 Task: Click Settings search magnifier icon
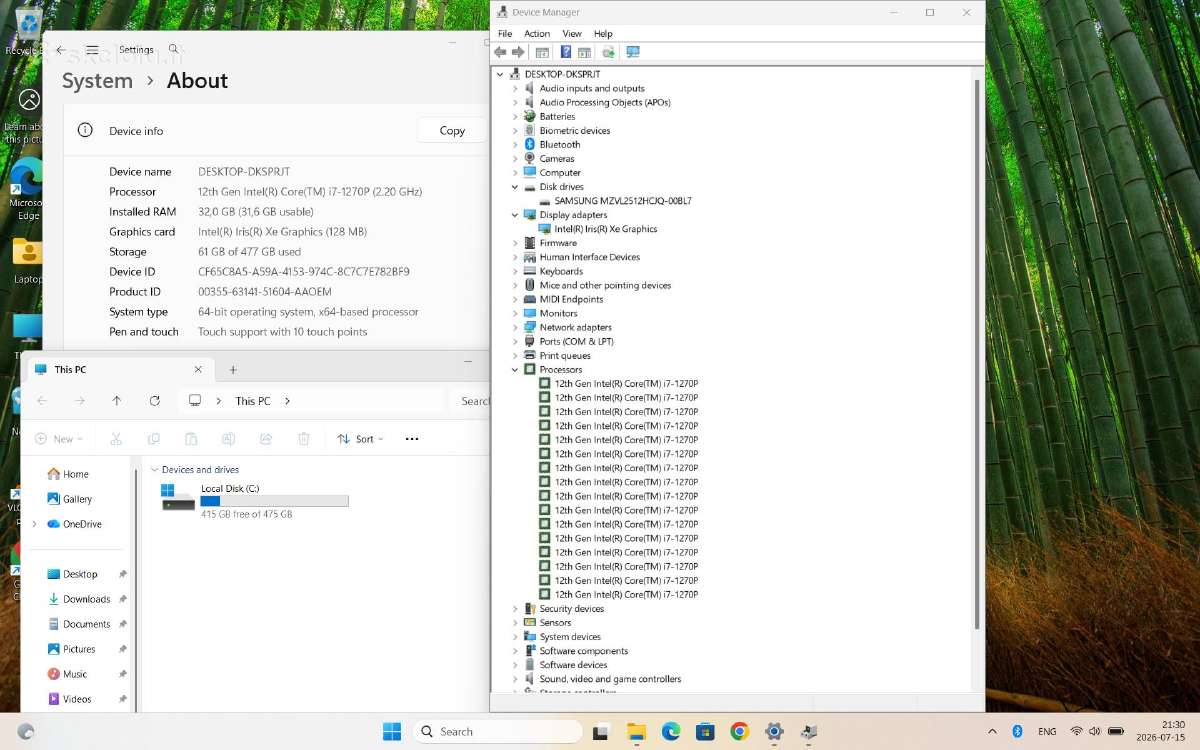point(173,49)
